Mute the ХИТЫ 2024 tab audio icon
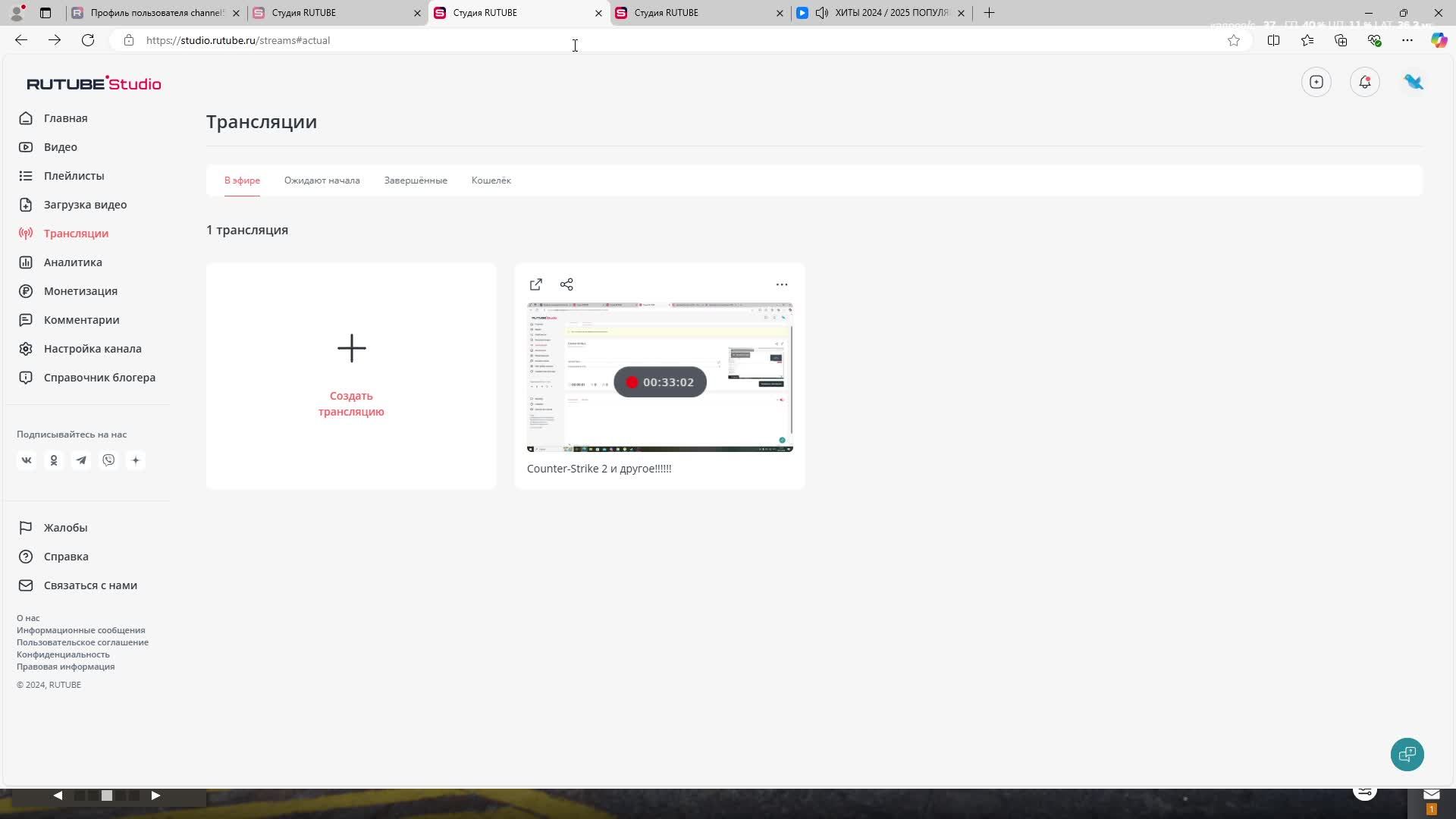The width and height of the screenshot is (1456, 819). [821, 13]
